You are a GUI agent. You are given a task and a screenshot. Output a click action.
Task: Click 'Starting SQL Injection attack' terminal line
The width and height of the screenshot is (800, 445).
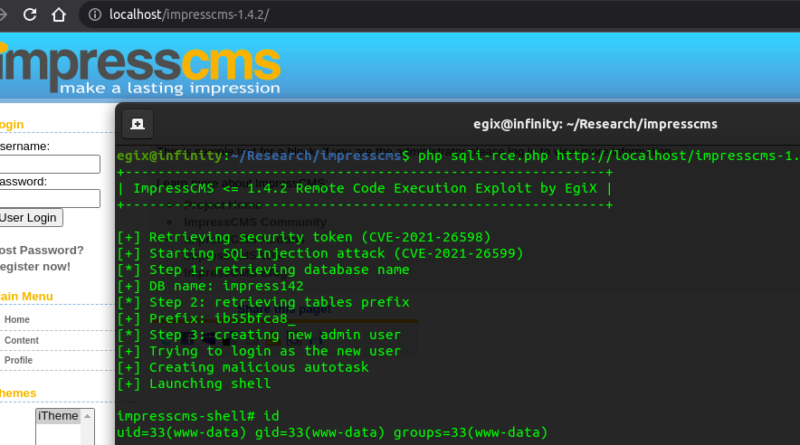click(x=320, y=254)
